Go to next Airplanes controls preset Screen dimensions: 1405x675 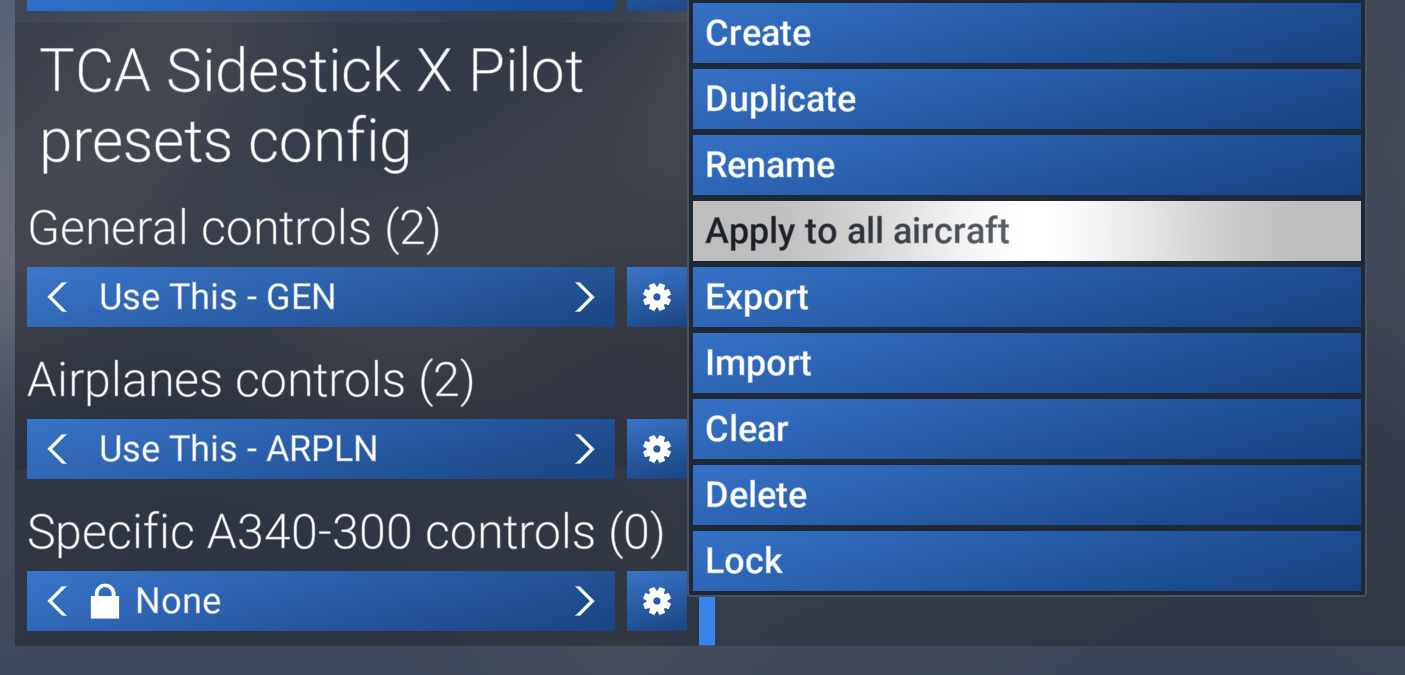coord(585,449)
